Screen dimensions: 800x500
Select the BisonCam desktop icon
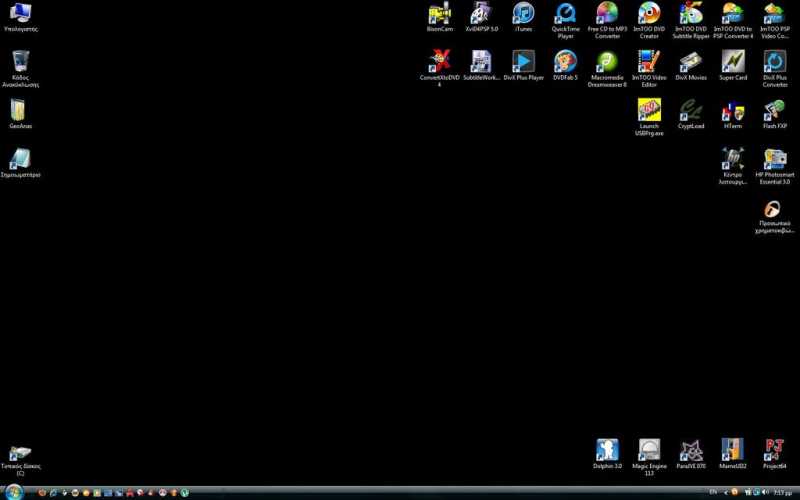pyautogui.click(x=439, y=14)
